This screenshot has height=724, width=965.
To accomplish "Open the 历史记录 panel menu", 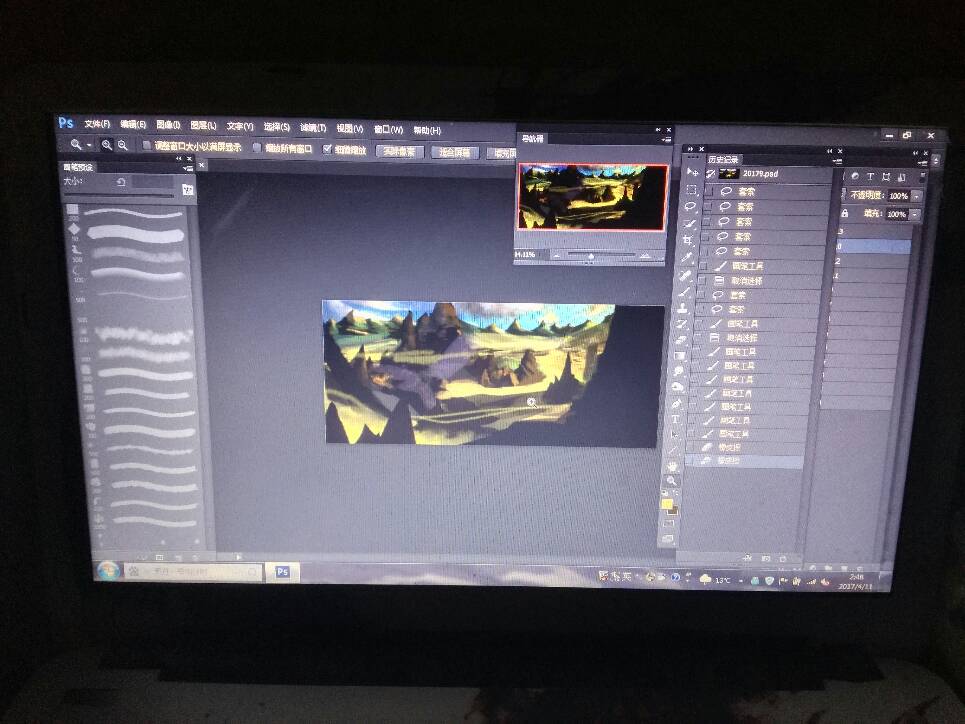I will pos(837,161).
